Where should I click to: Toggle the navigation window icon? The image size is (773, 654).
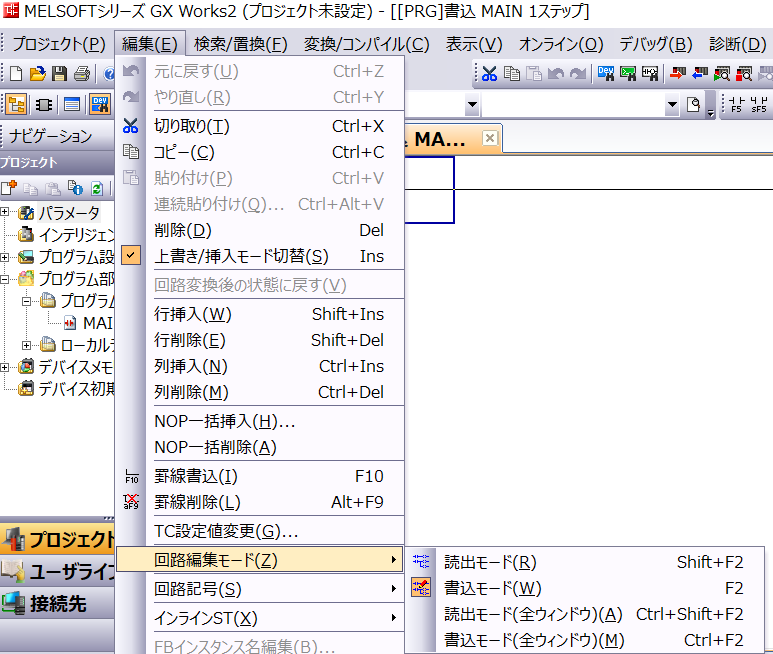(16, 104)
